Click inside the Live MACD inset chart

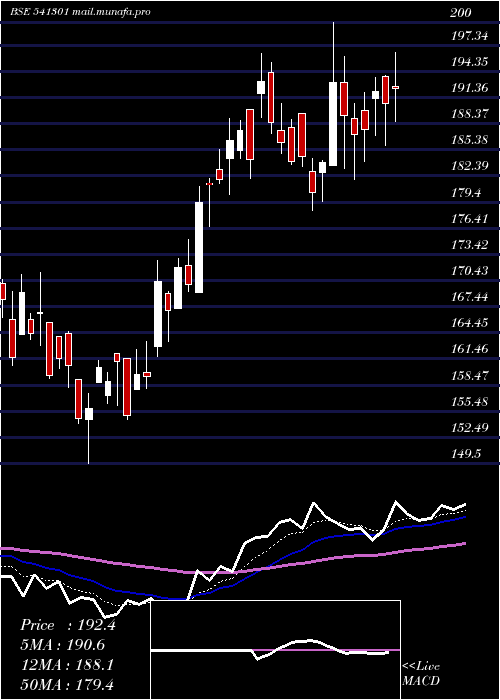(x=275, y=650)
